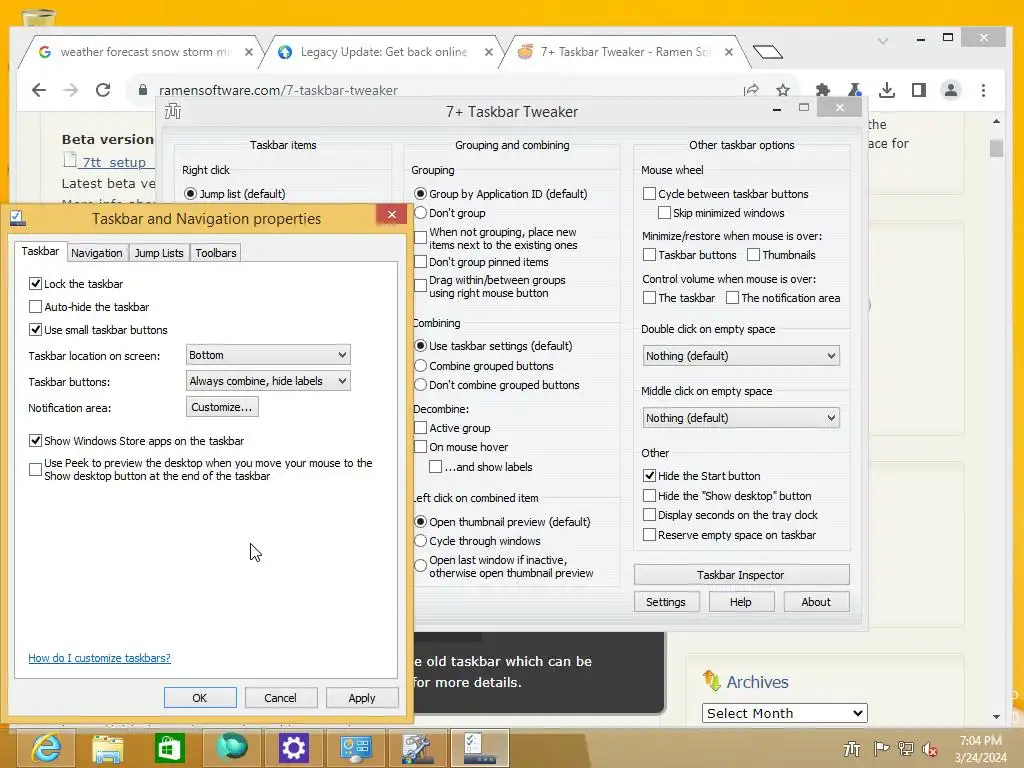Click OK in Taskbar properties
The width and height of the screenshot is (1024, 768).
(200, 697)
